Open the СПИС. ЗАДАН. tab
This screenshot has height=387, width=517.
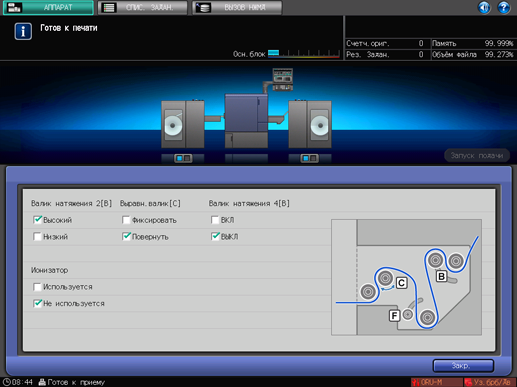(x=142, y=8)
